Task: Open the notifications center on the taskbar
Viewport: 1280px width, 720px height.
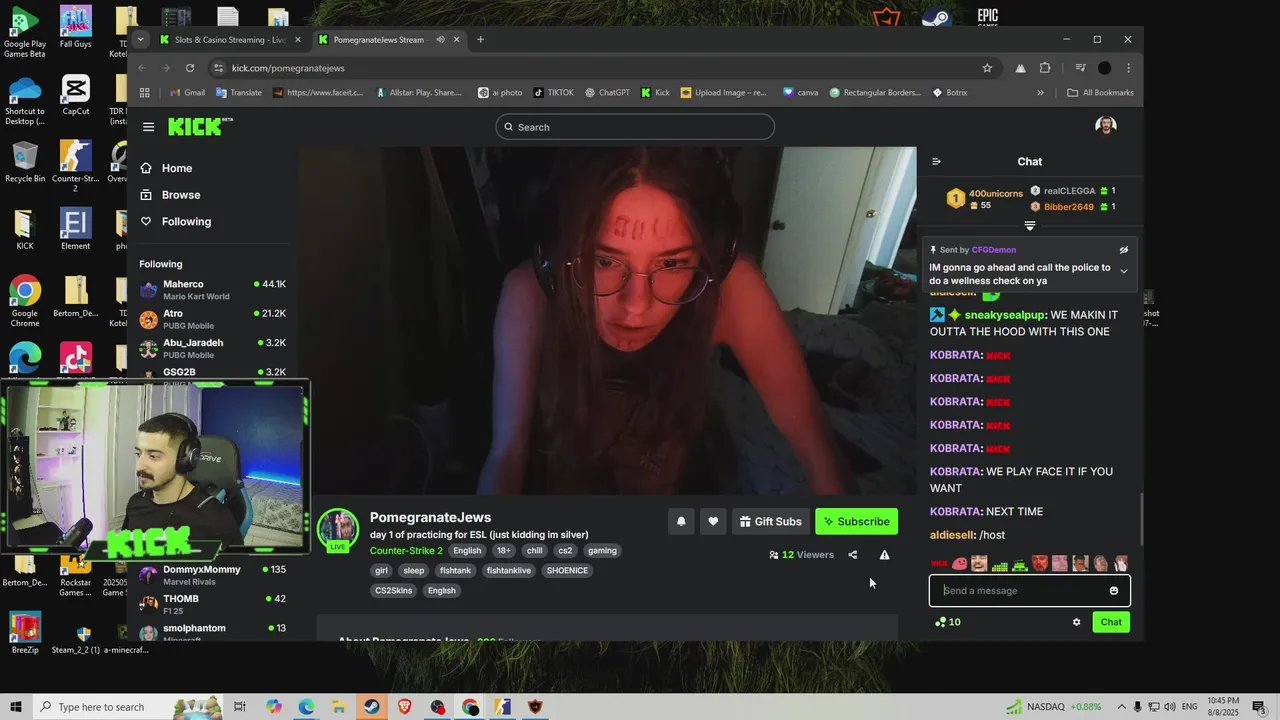Action: click(1259, 707)
